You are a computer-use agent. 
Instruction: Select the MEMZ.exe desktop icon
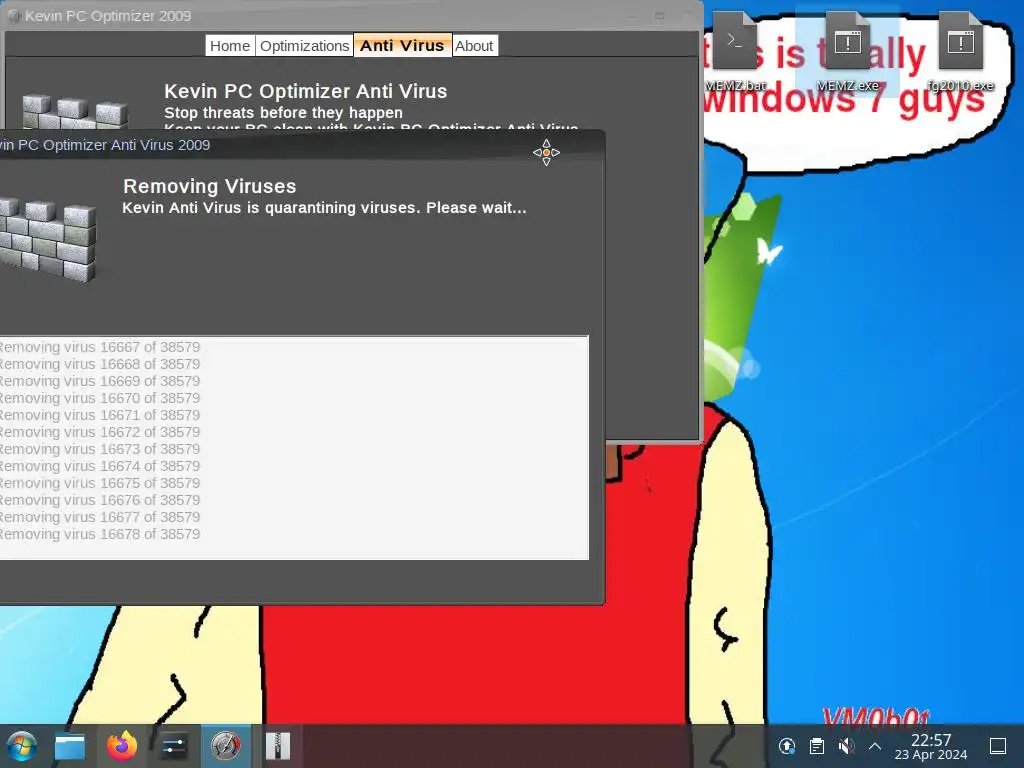pyautogui.click(x=848, y=51)
